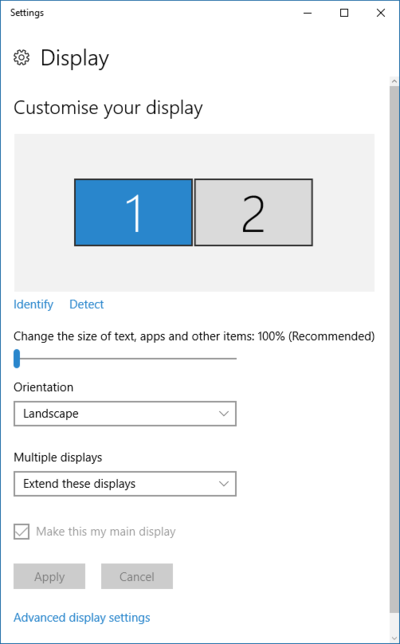This screenshot has width=400, height=644.
Task: Click the Orientation label text
Action: (x=44, y=387)
